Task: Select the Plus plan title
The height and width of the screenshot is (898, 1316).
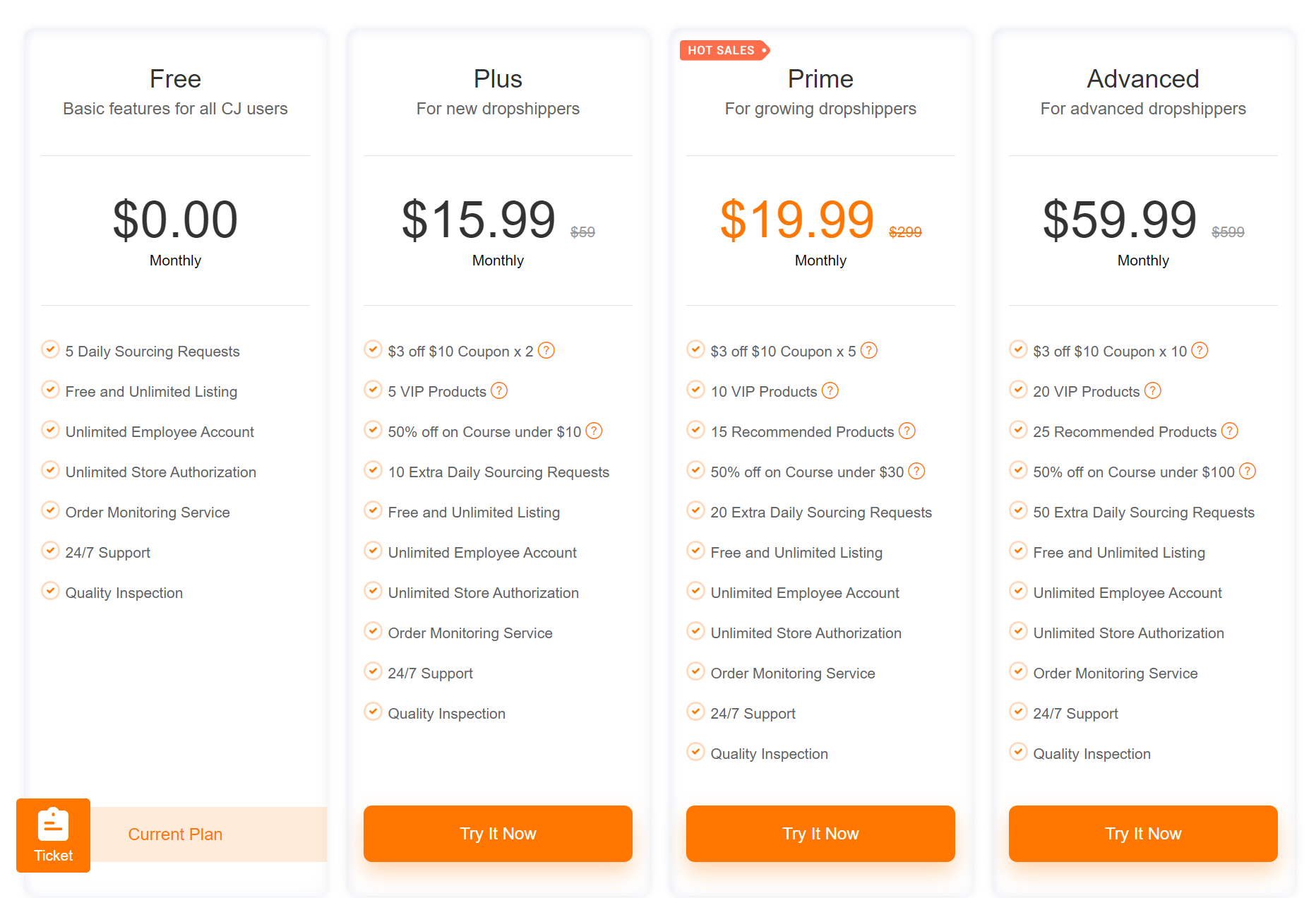Action: (498, 79)
